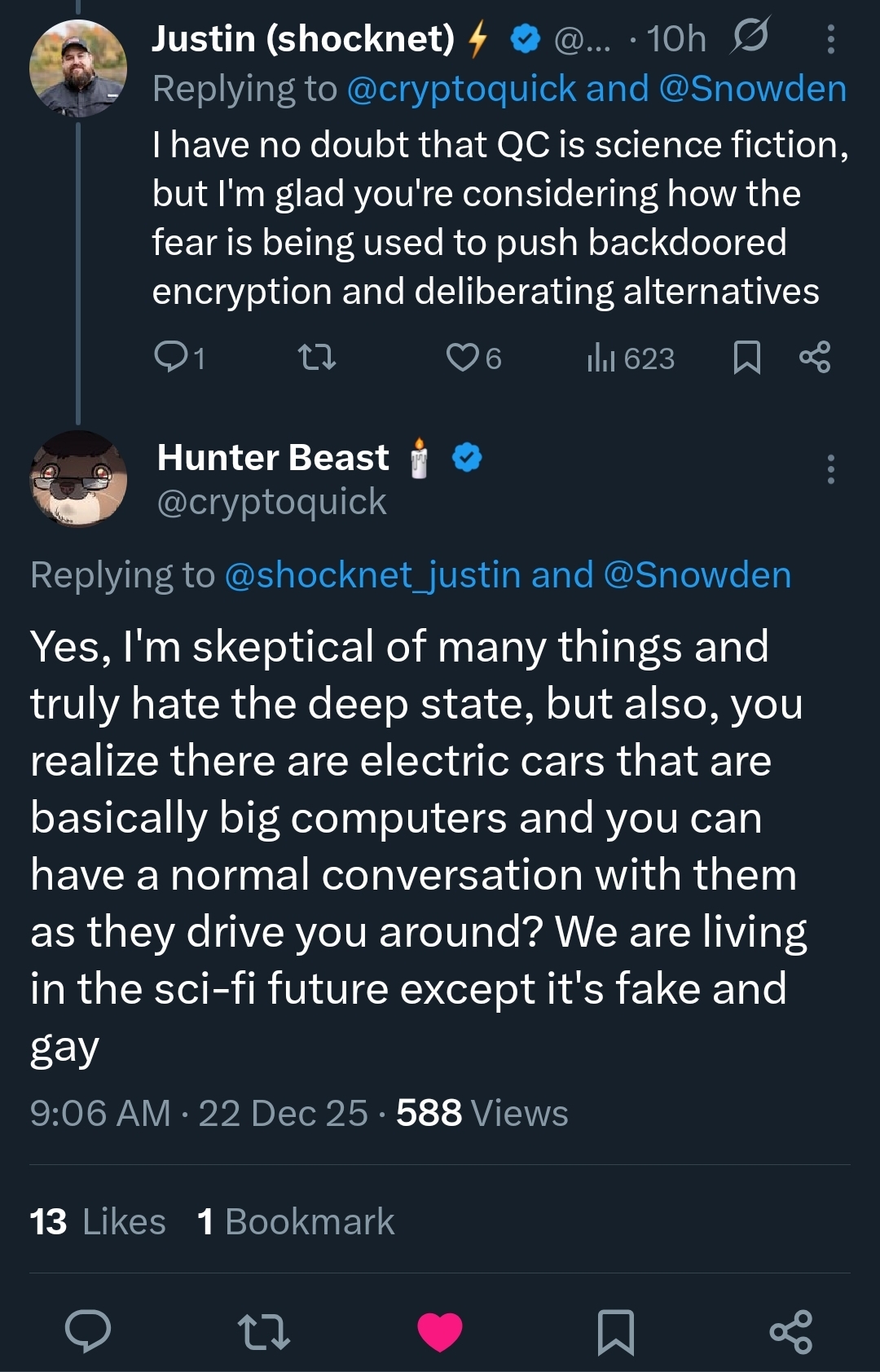View the 13 Likes list
This screenshot has height=1372, width=880.
(x=98, y=1221)
